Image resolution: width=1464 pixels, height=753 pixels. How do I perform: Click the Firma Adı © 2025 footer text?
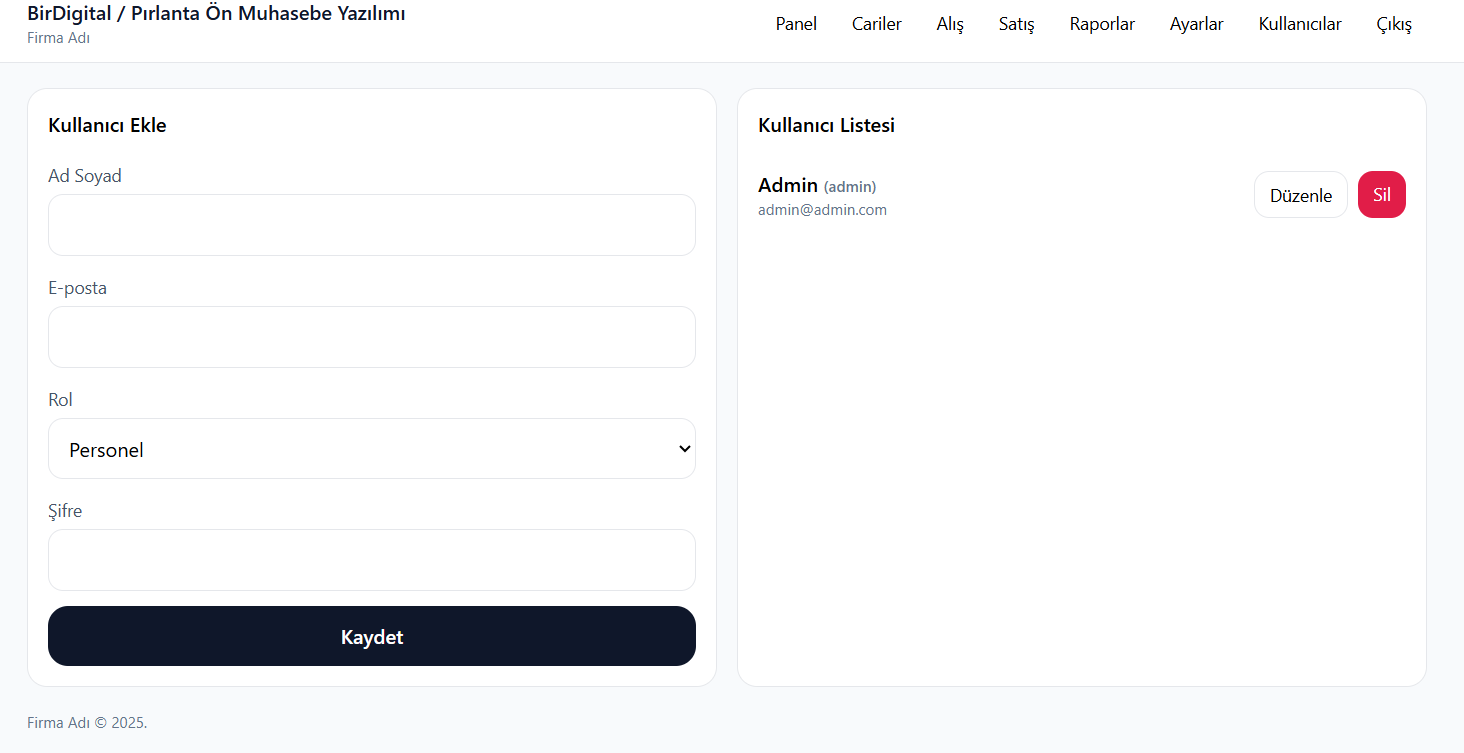coord(87,722)
